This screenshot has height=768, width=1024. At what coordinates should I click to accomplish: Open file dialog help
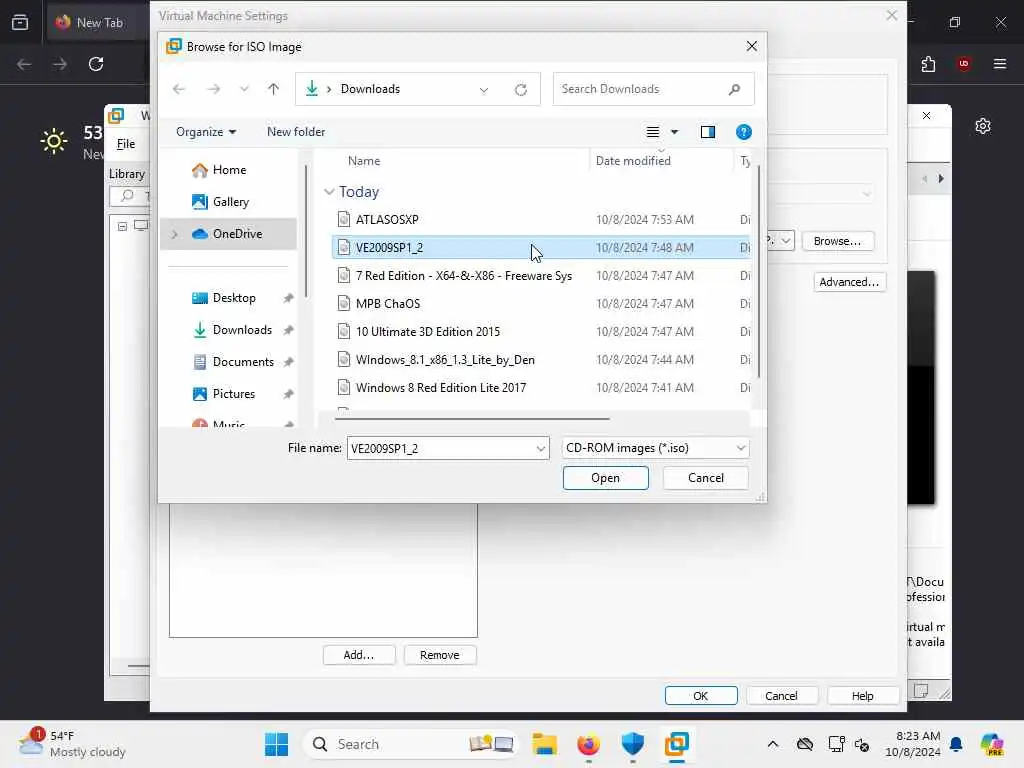(x=743, y=132)
